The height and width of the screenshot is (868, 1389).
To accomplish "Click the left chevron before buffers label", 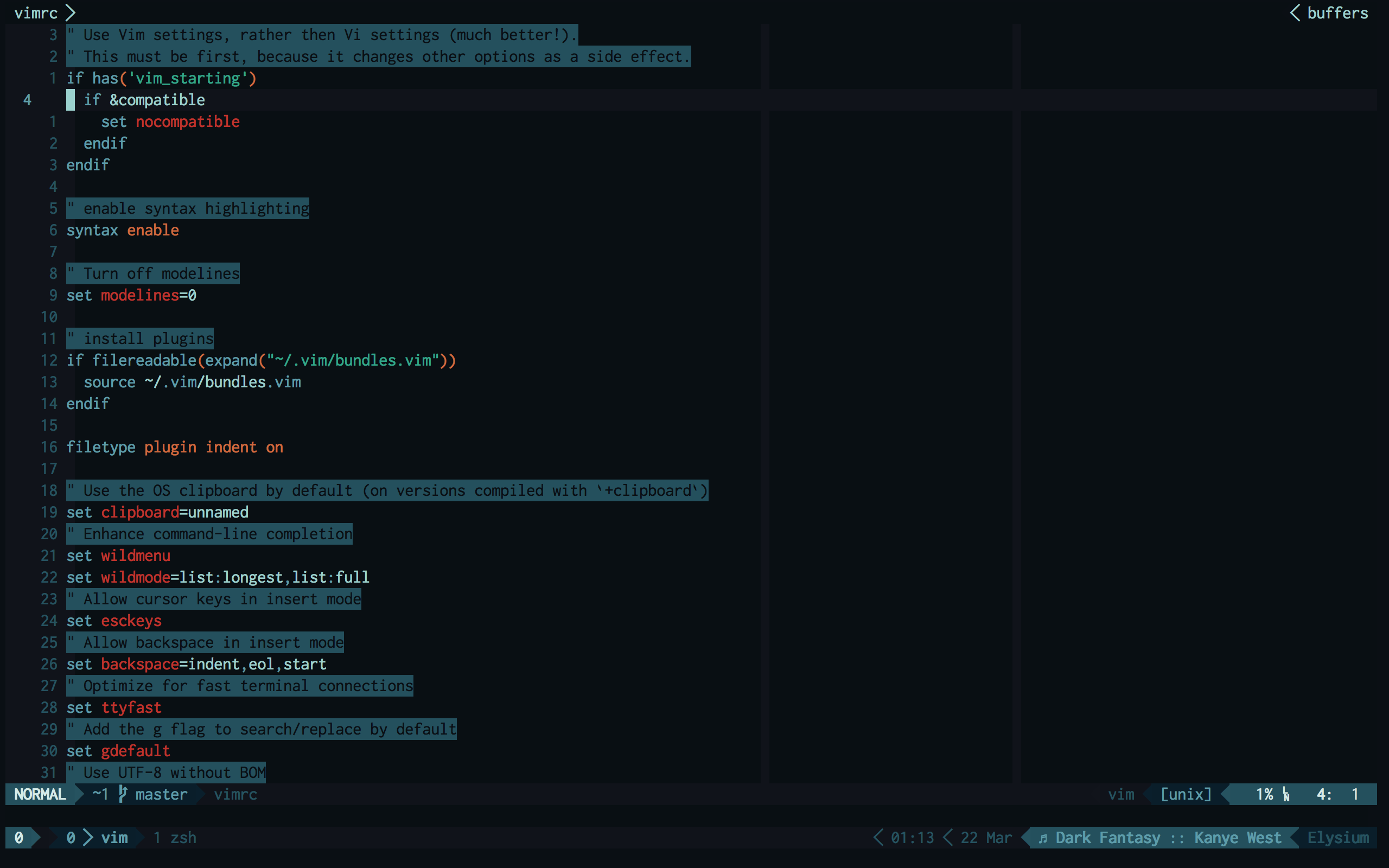I will tap(1295, 12).
